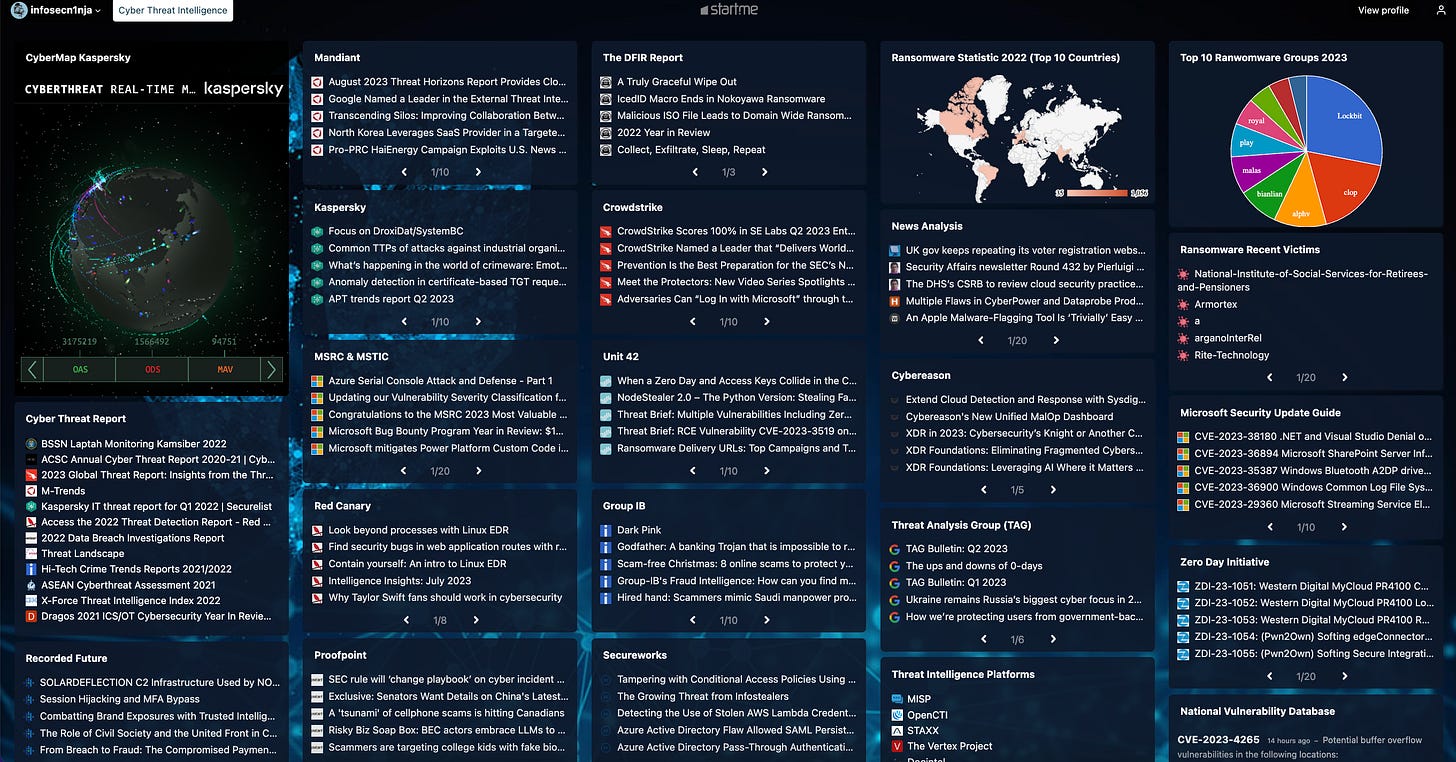
Task: Go to next page in DFIR Report widget
Action: click(765, 172)
